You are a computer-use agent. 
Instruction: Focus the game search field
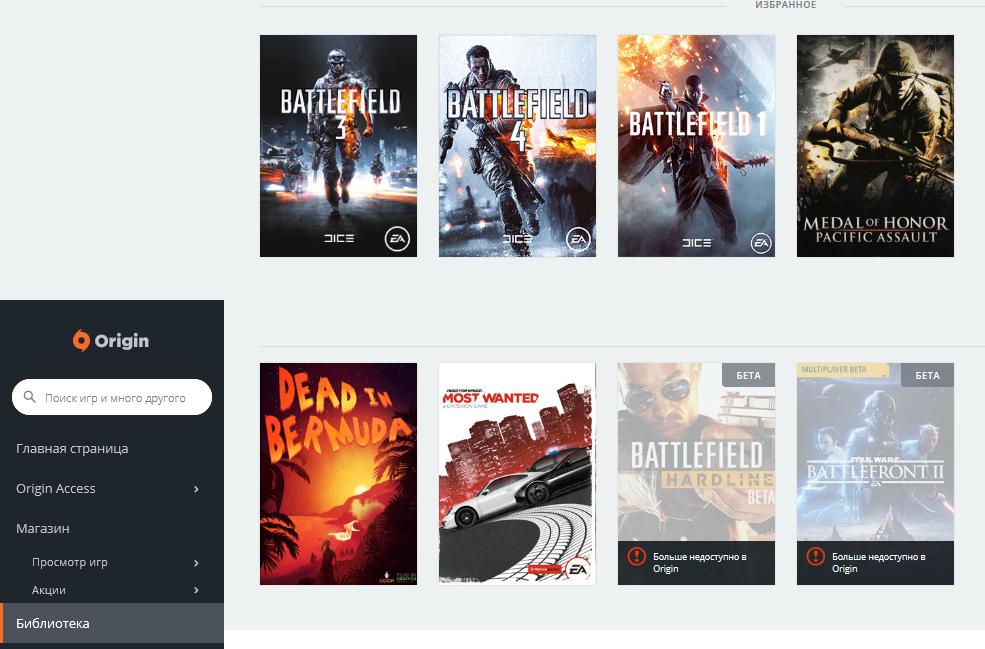coord(112,397)
